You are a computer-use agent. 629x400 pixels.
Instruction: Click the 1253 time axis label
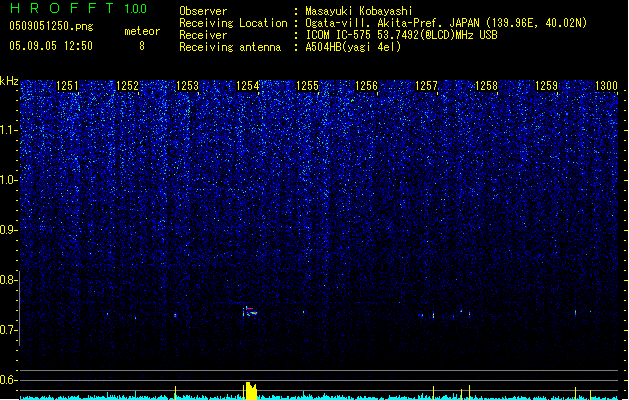[187, 86]
